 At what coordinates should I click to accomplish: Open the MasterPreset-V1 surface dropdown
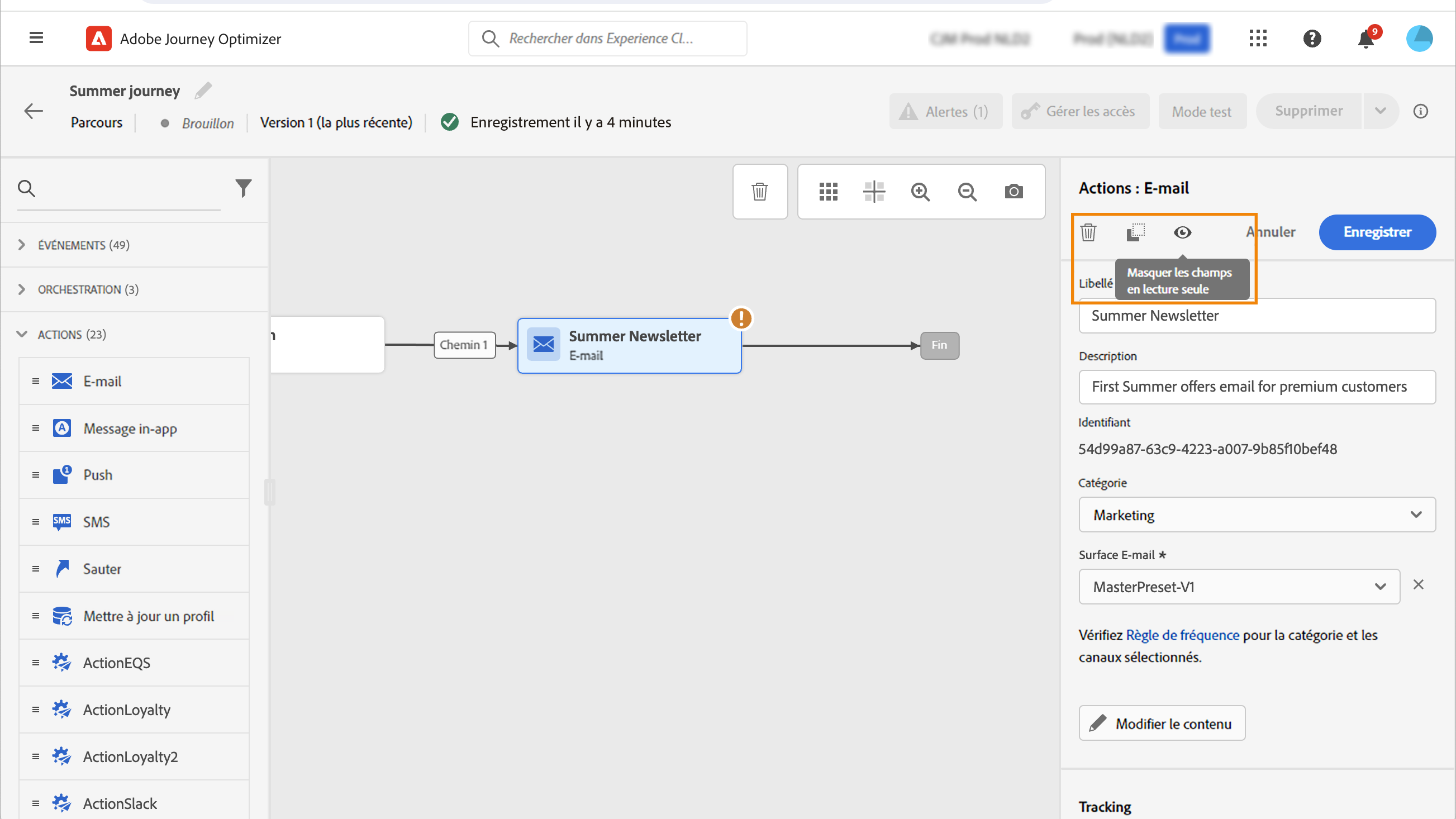click(x=1239, y=587)
